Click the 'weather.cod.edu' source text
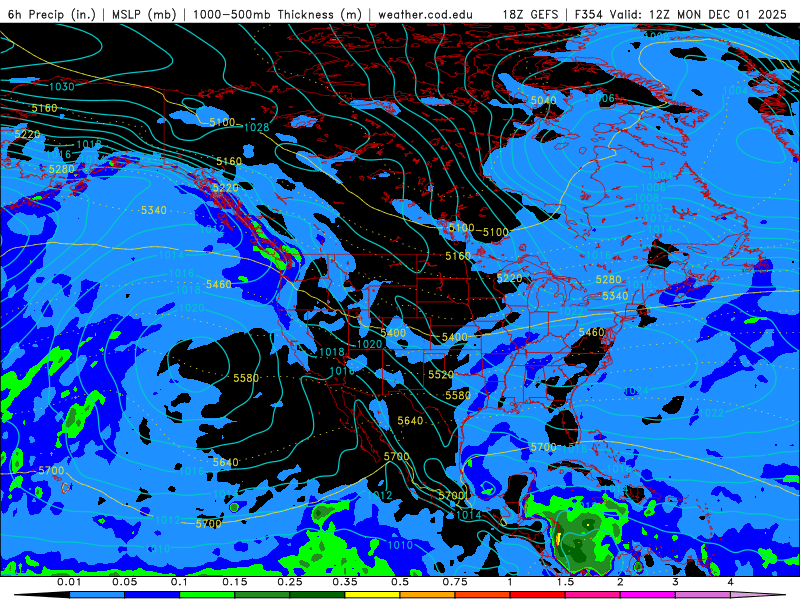Image resolution: width=800 pixels, height=600 pixels. pyautogui.click(x=425, y=14)
